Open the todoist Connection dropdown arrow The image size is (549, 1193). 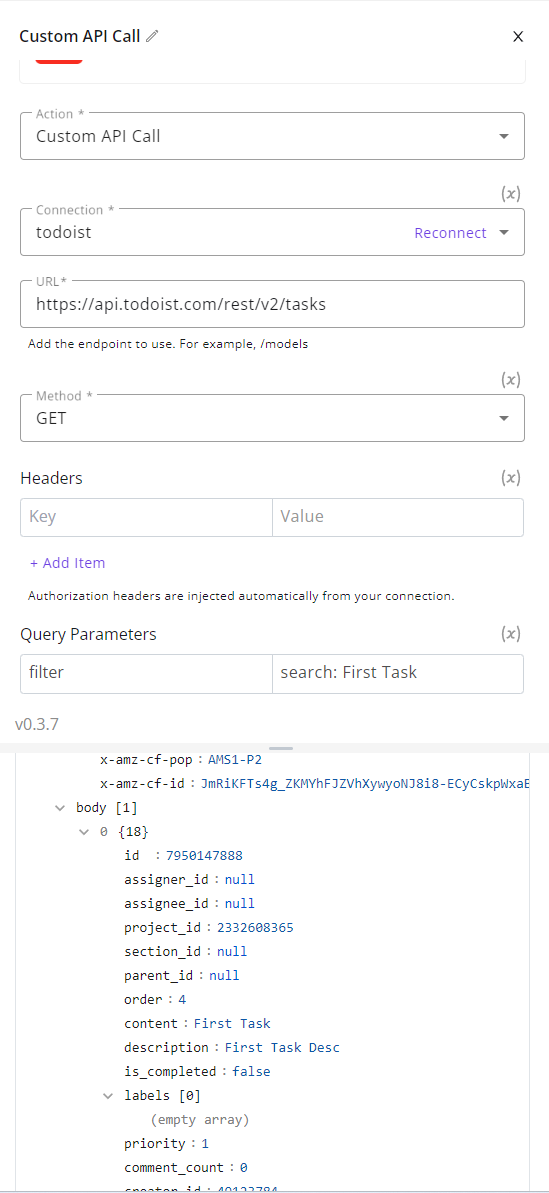point(503,233)
